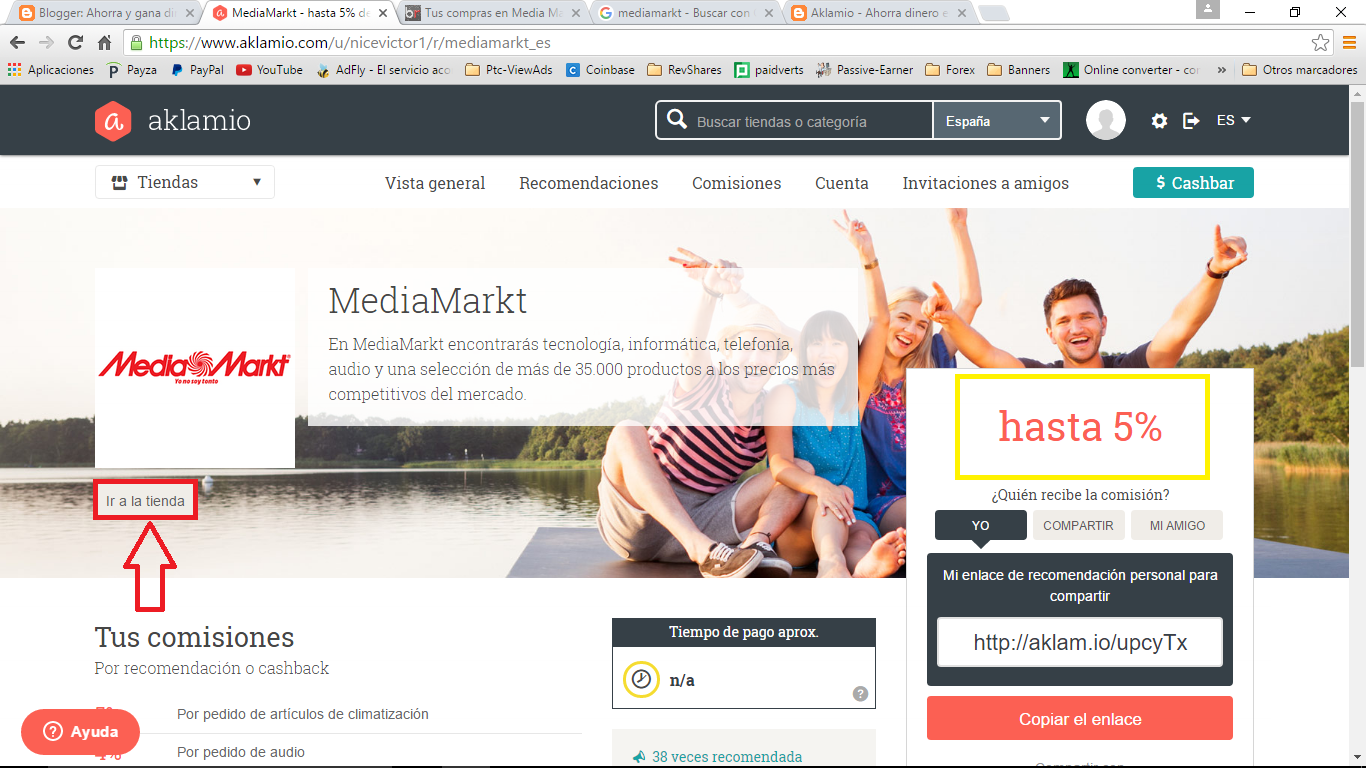Click the Ir a la tienda button
Viewport: 1366px width, 768px height.
click(146, 501)
